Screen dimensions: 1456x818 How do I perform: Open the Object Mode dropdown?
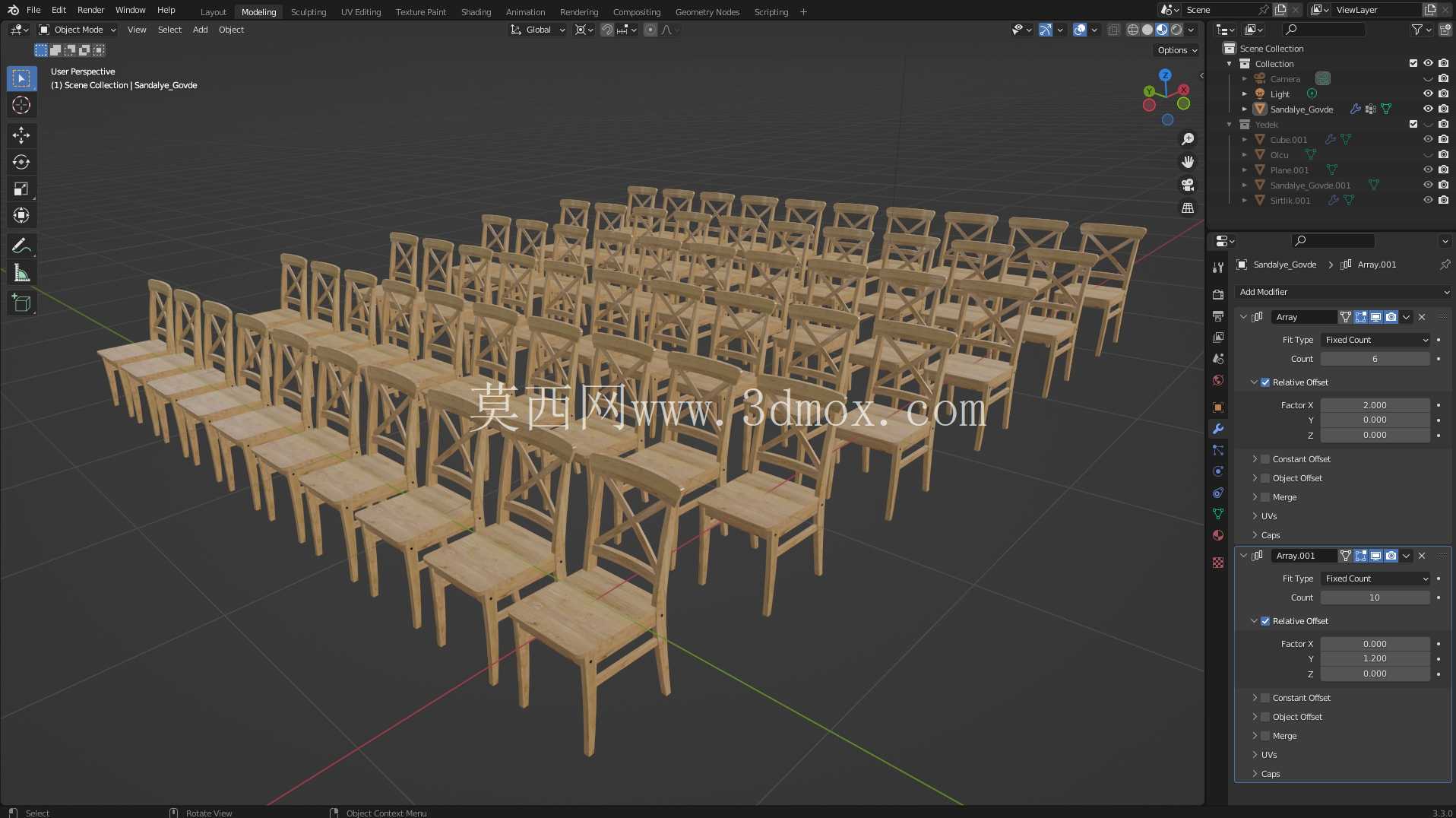pos(78,30)
